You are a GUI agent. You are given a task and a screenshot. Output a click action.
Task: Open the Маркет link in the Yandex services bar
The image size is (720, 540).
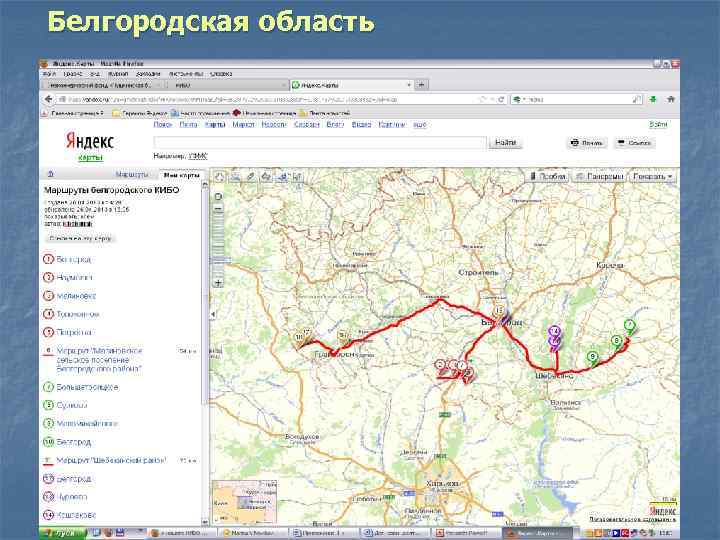point(243,124)
